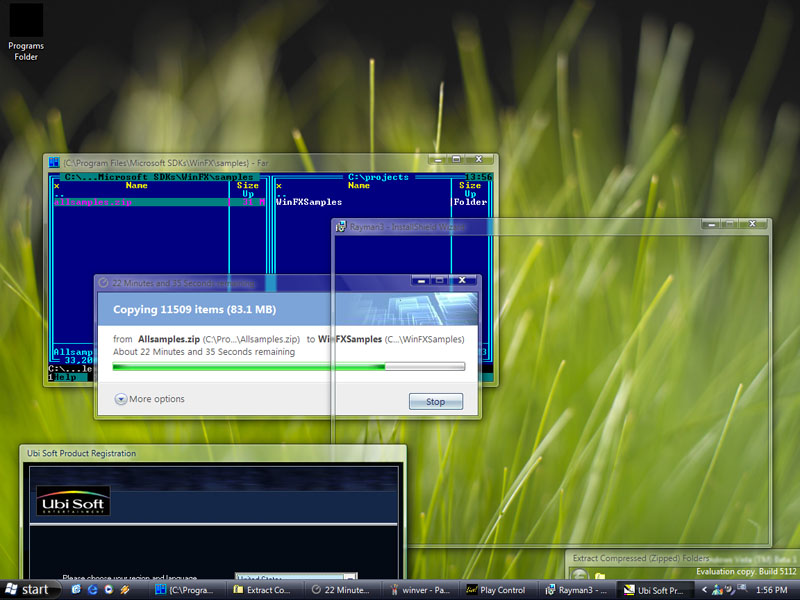
Task: Switch to the 22 Minute... taskbar button
Action: click(x=342, y=590)
